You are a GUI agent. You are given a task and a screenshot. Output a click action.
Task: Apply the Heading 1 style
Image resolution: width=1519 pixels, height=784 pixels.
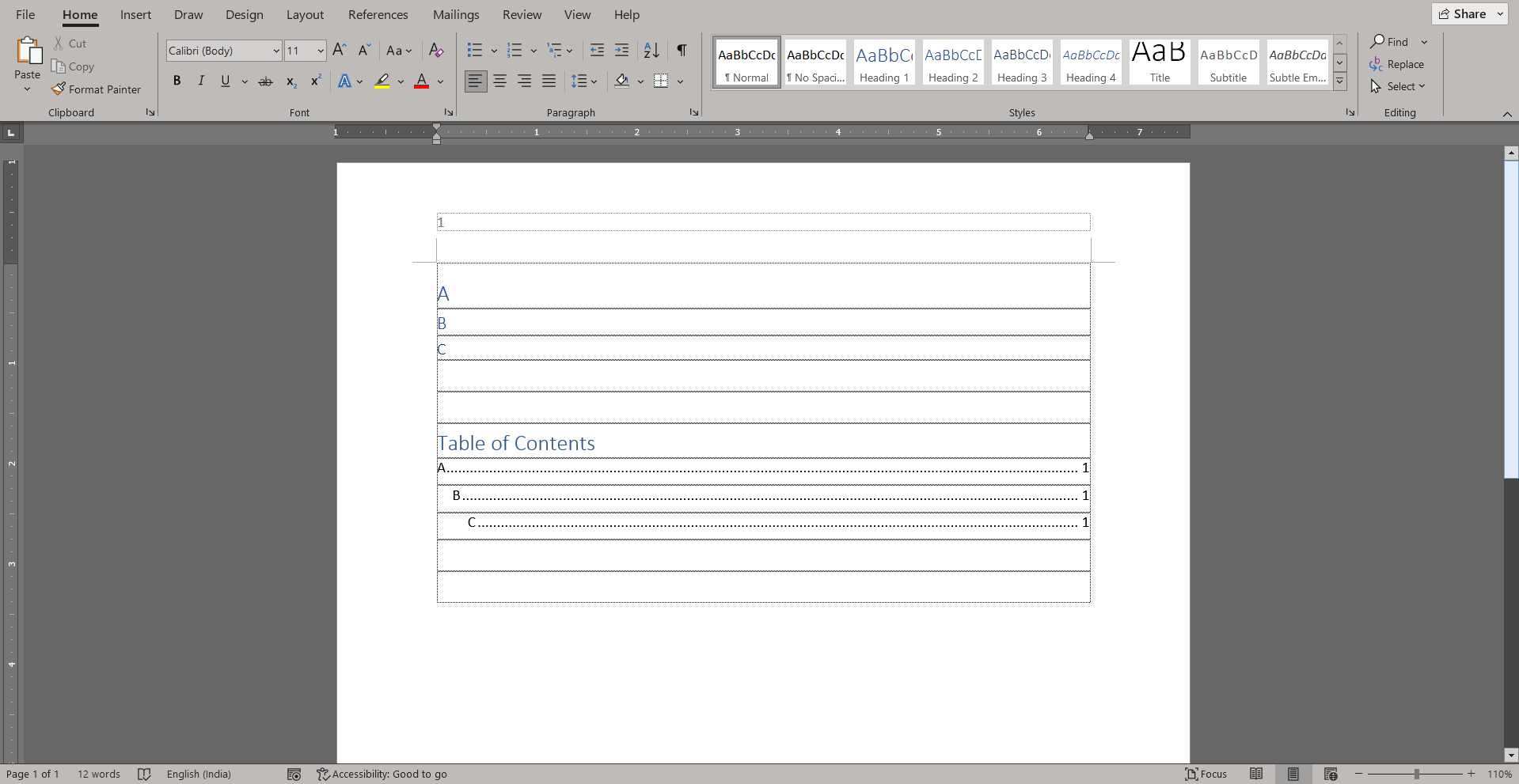884,62
